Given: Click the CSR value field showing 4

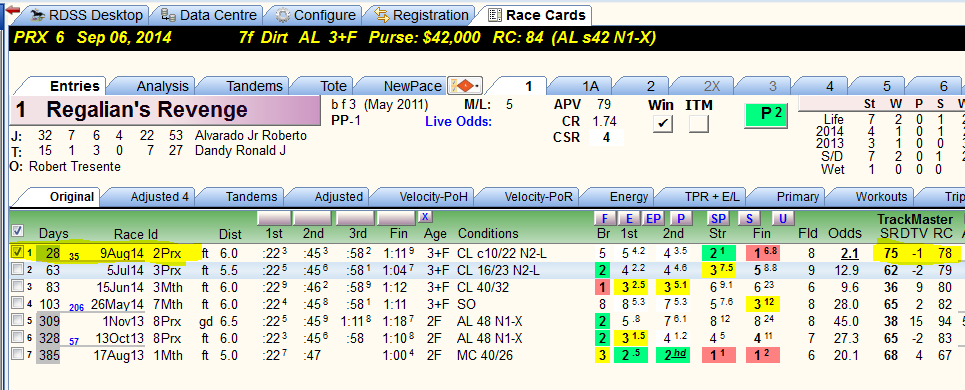Looking at the screenshot, I should tap(606, 137).
